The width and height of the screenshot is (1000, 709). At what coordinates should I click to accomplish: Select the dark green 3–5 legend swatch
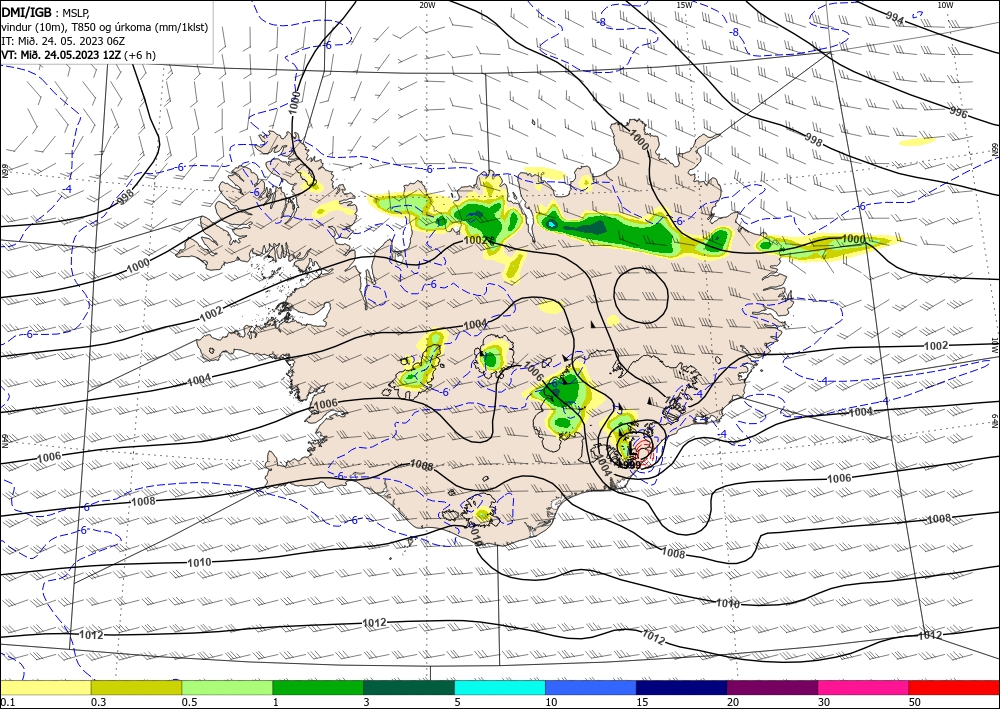(x=409, y=687)
